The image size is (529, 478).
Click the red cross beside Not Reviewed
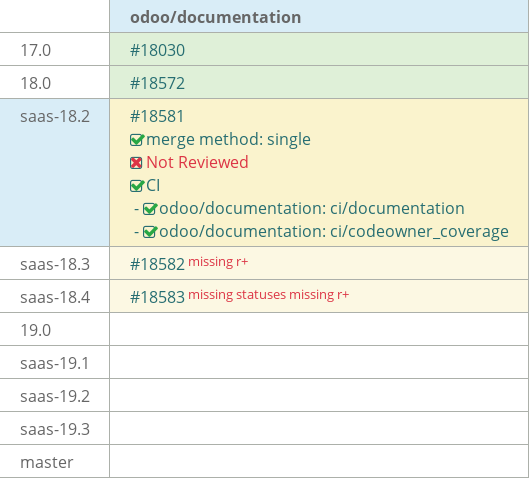tap(136, 163)
